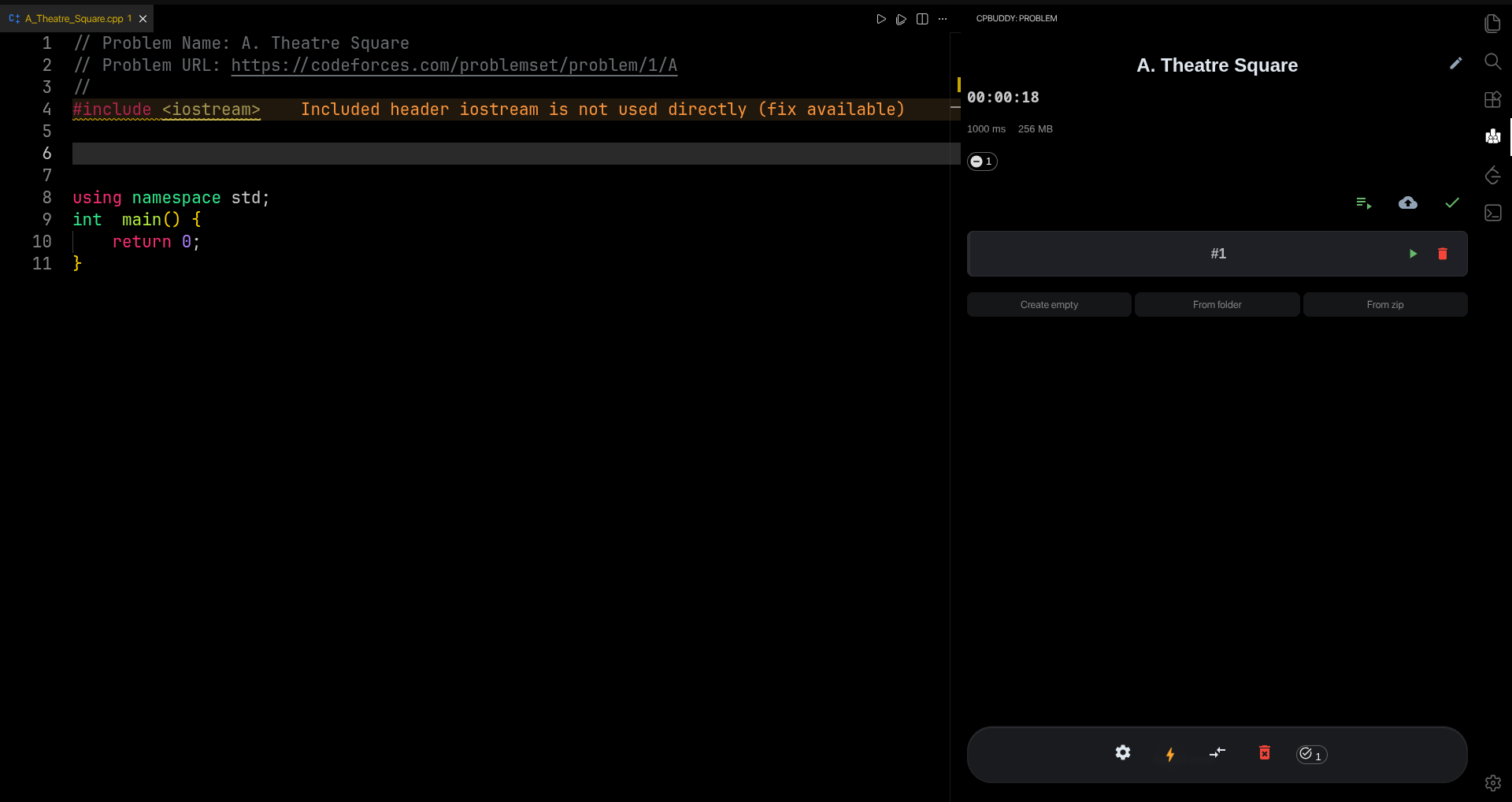Click the green checkmark icon

1452,203
